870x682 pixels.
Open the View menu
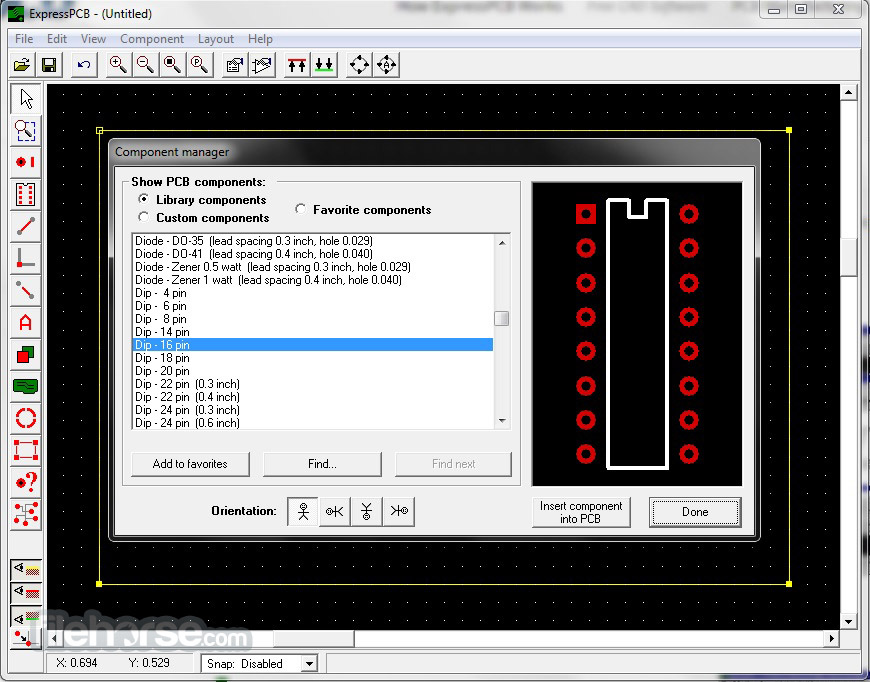[93, 39]
